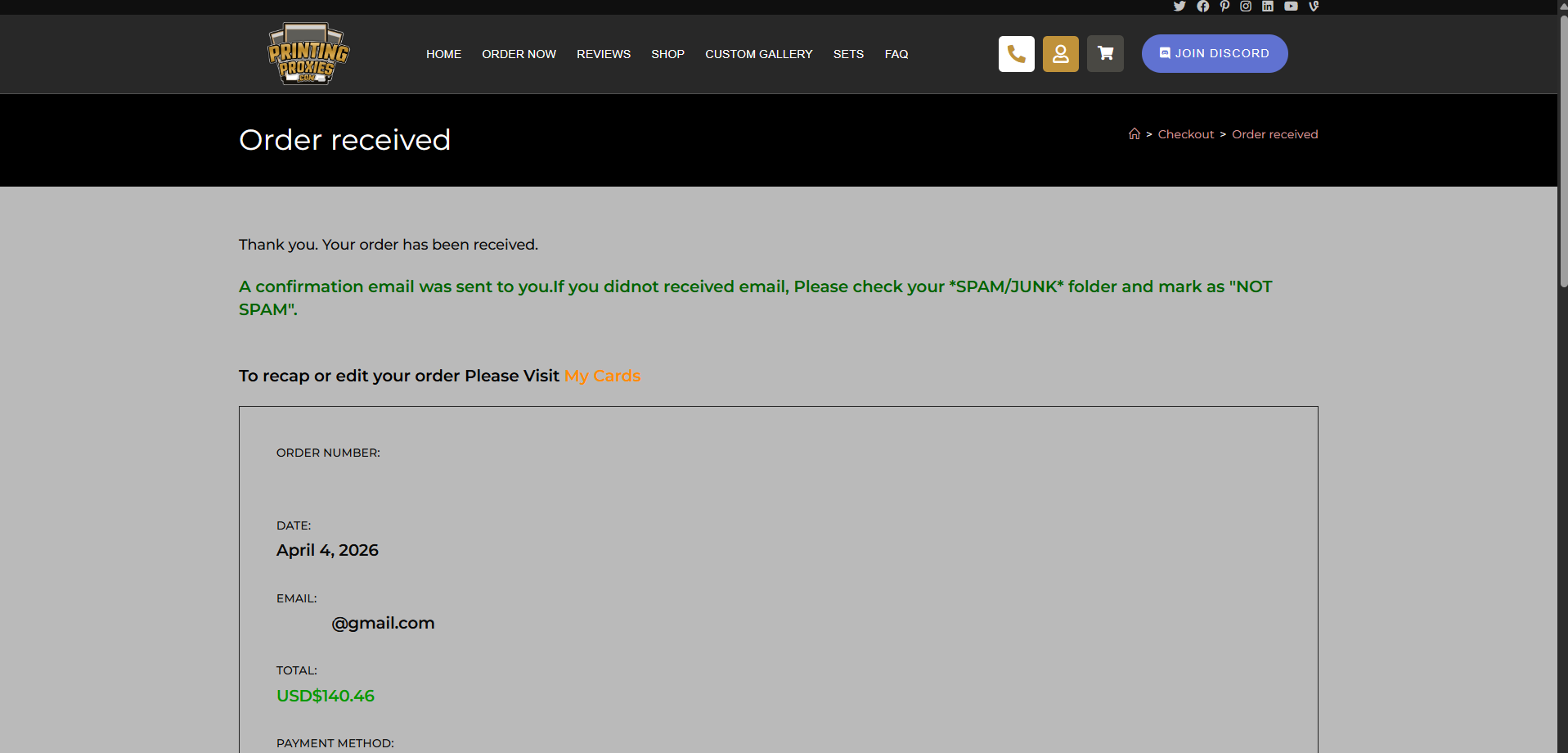
Task: Select SETS in the navigation bar
Action: pyautogui.click(x=848, y=54)
